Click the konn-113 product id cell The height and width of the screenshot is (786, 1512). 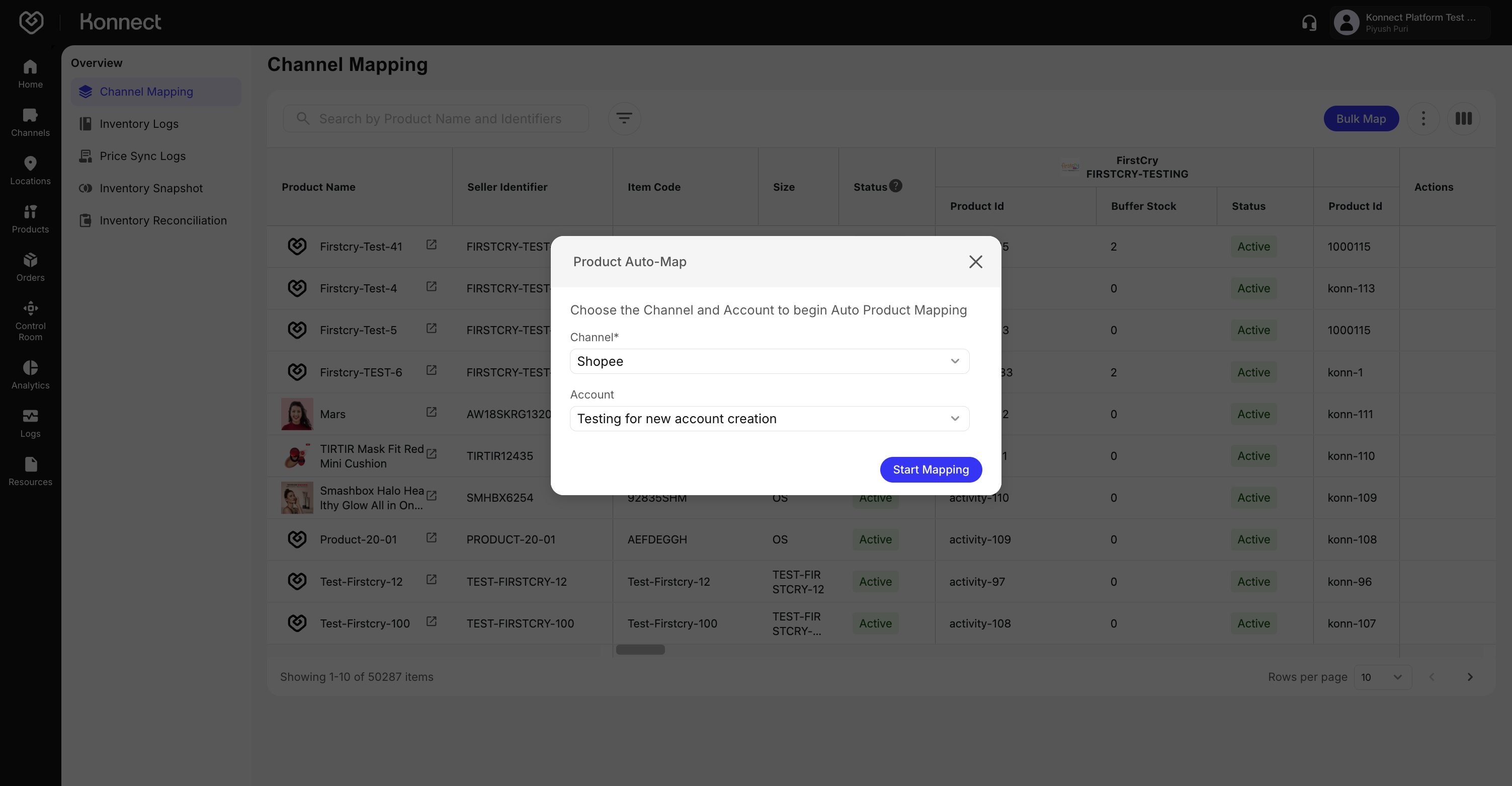pos(1351,288)
